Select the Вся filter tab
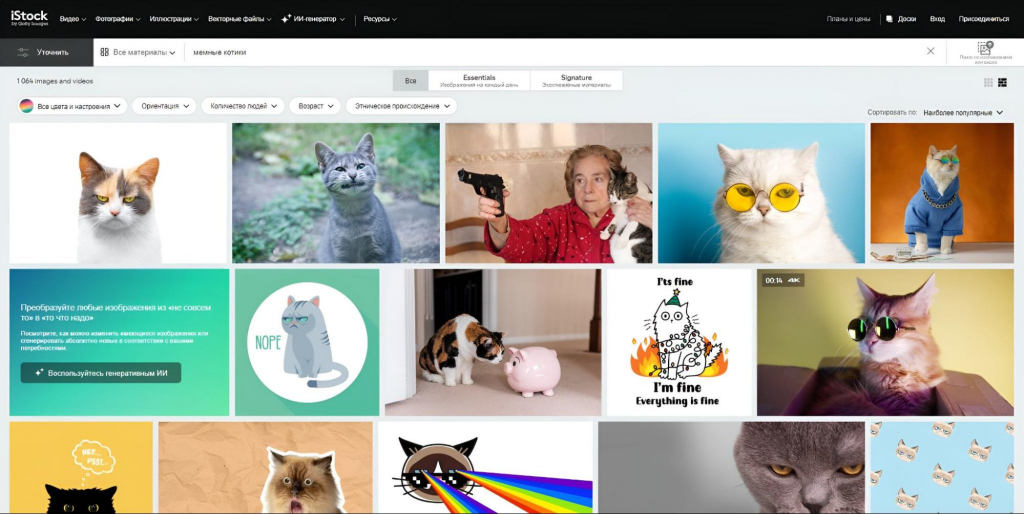This screenshot has width=1024, height=514. [410, 81]
